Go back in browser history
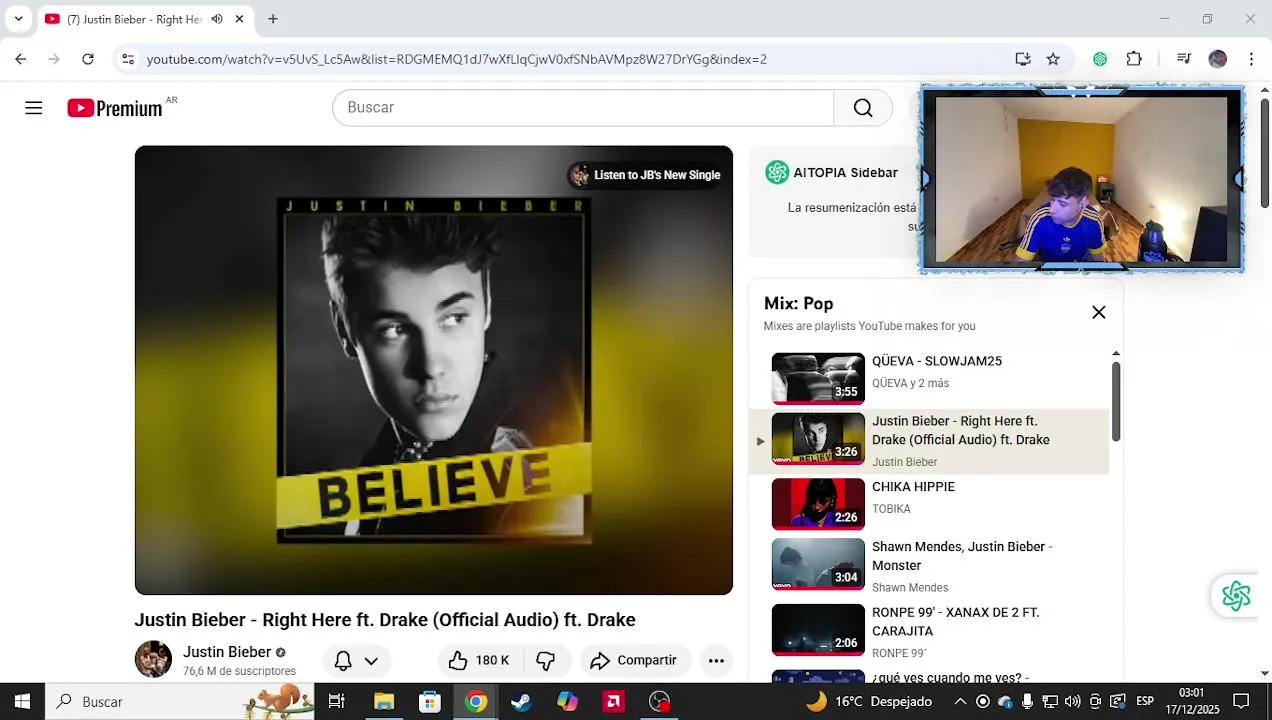 21,59
